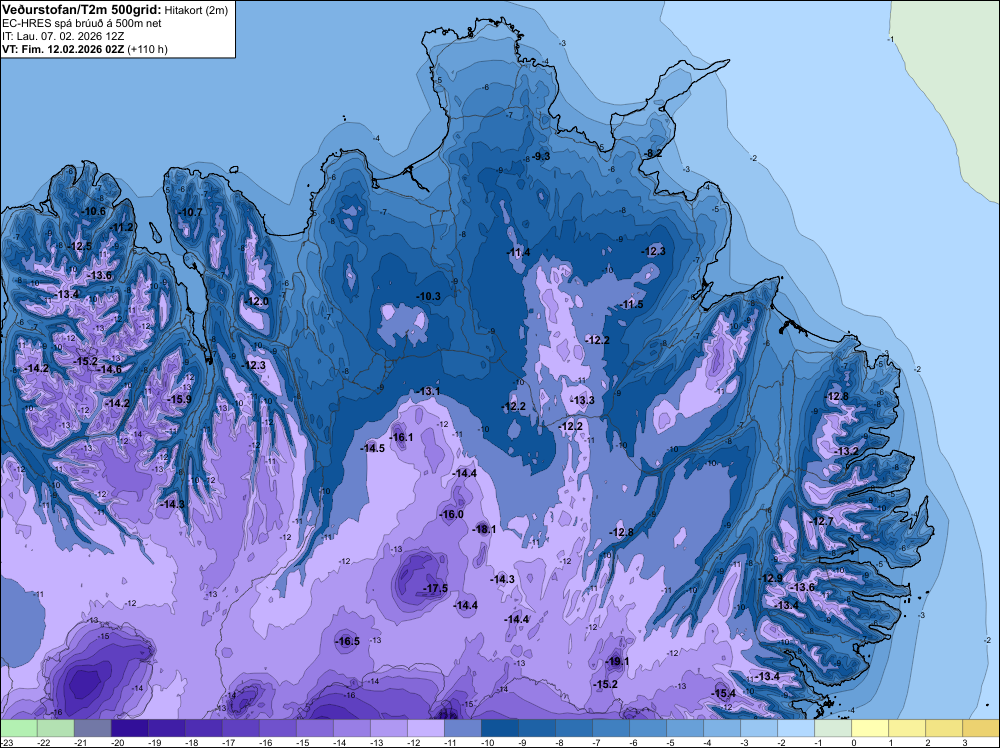
Task: Click the legend swatch labeled -23
Action: point(19,728)
